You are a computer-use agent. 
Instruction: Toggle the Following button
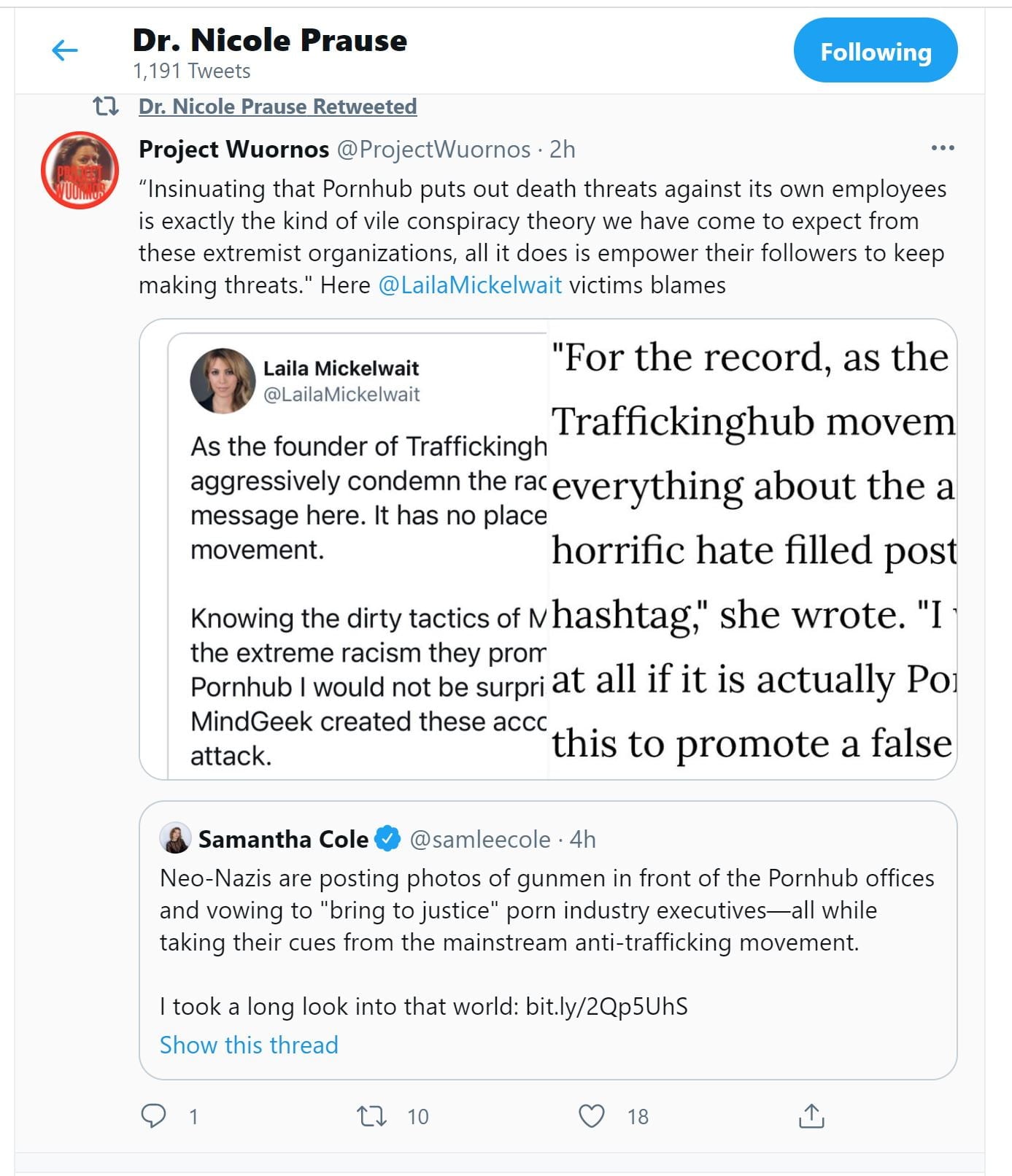(x=875, y=51)
